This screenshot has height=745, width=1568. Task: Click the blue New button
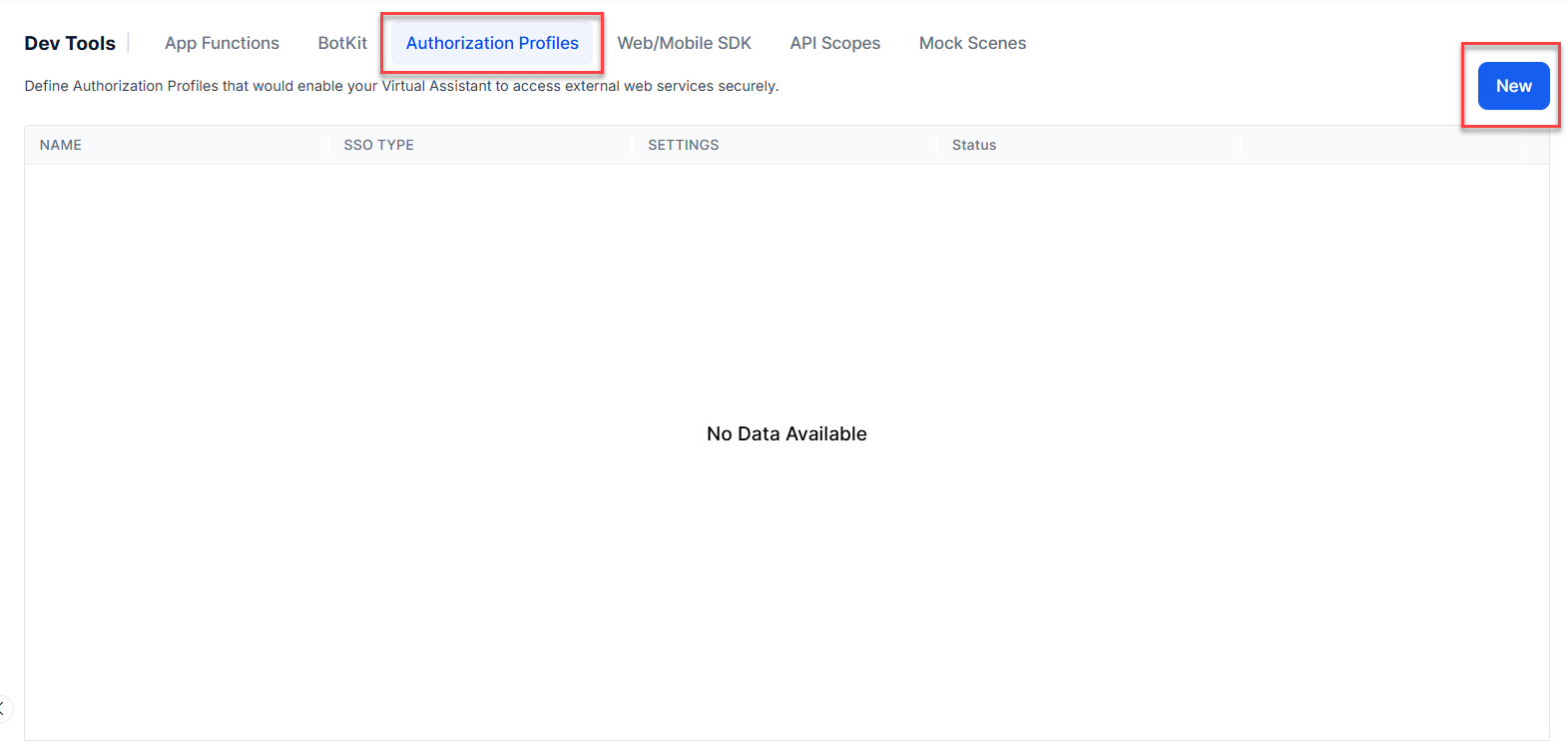(1513, 86)
